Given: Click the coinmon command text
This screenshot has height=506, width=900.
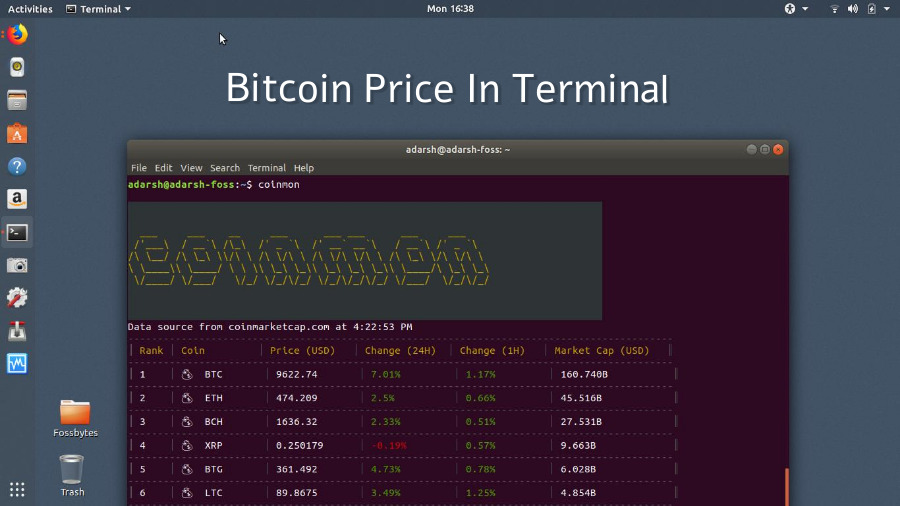Looking at the screenshot, I should click(x=279, y=185).
